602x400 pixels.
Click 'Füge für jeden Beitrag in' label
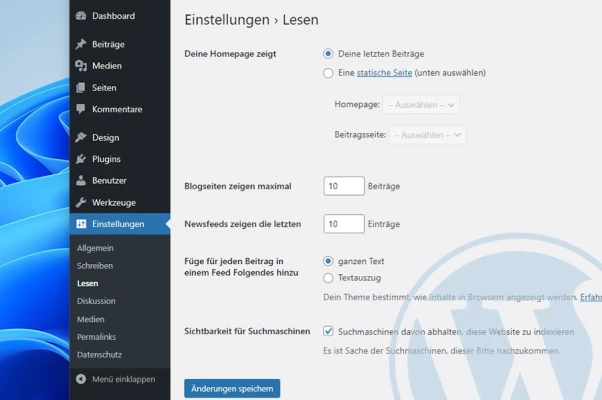[241, 267]
